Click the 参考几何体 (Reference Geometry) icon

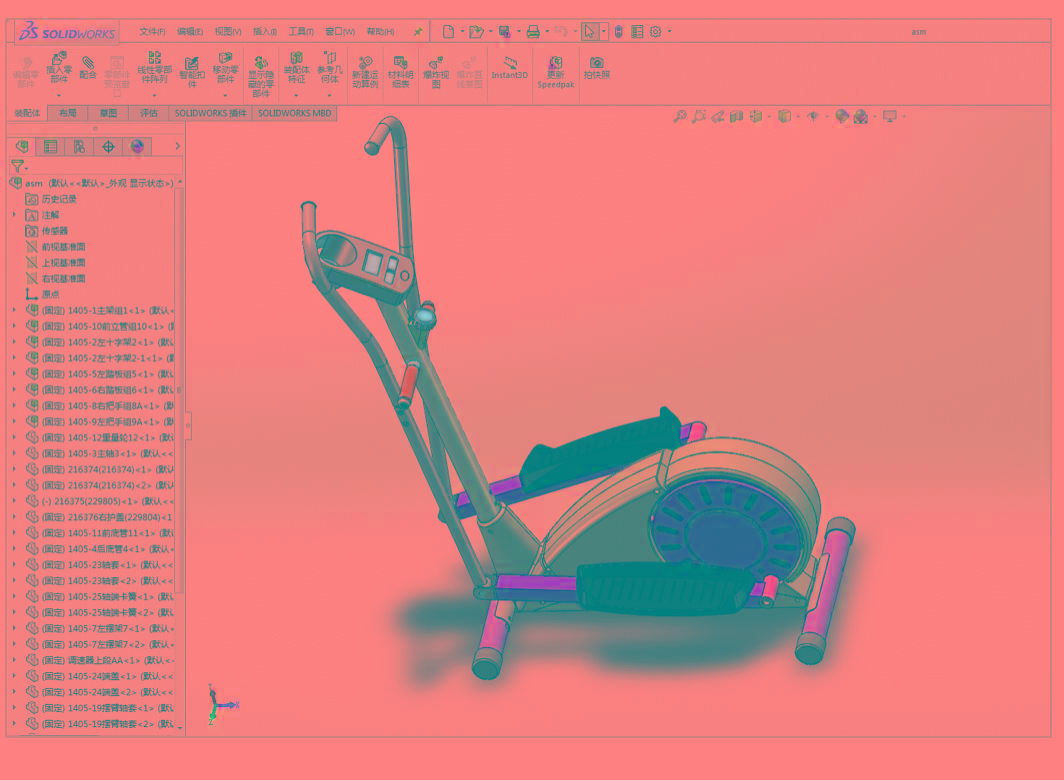coord(329,67)
